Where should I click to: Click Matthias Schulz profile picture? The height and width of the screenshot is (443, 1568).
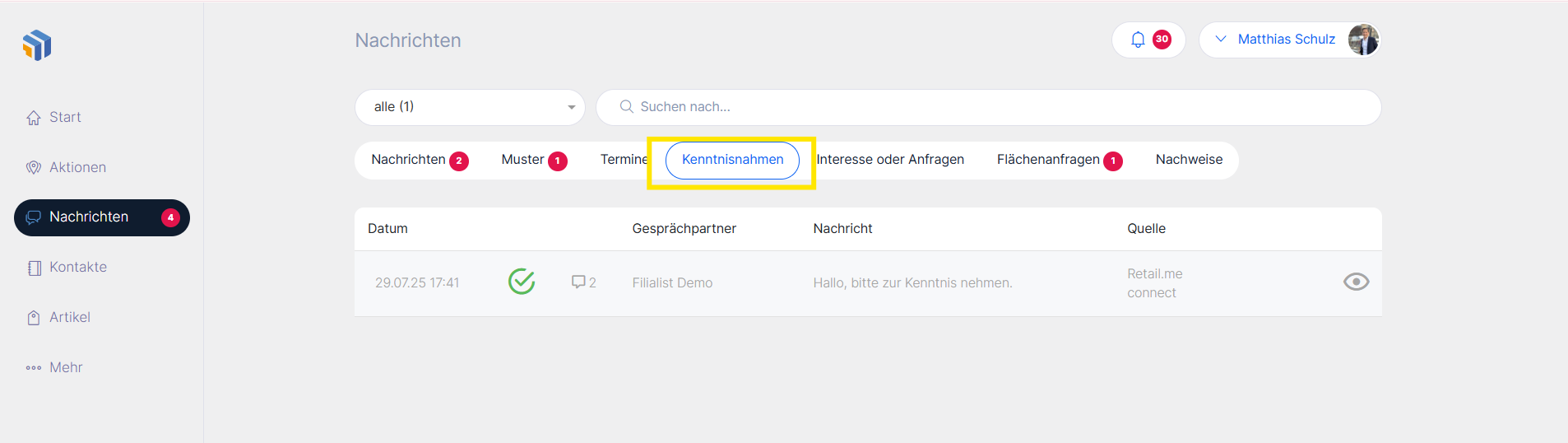coord(1363,40)
